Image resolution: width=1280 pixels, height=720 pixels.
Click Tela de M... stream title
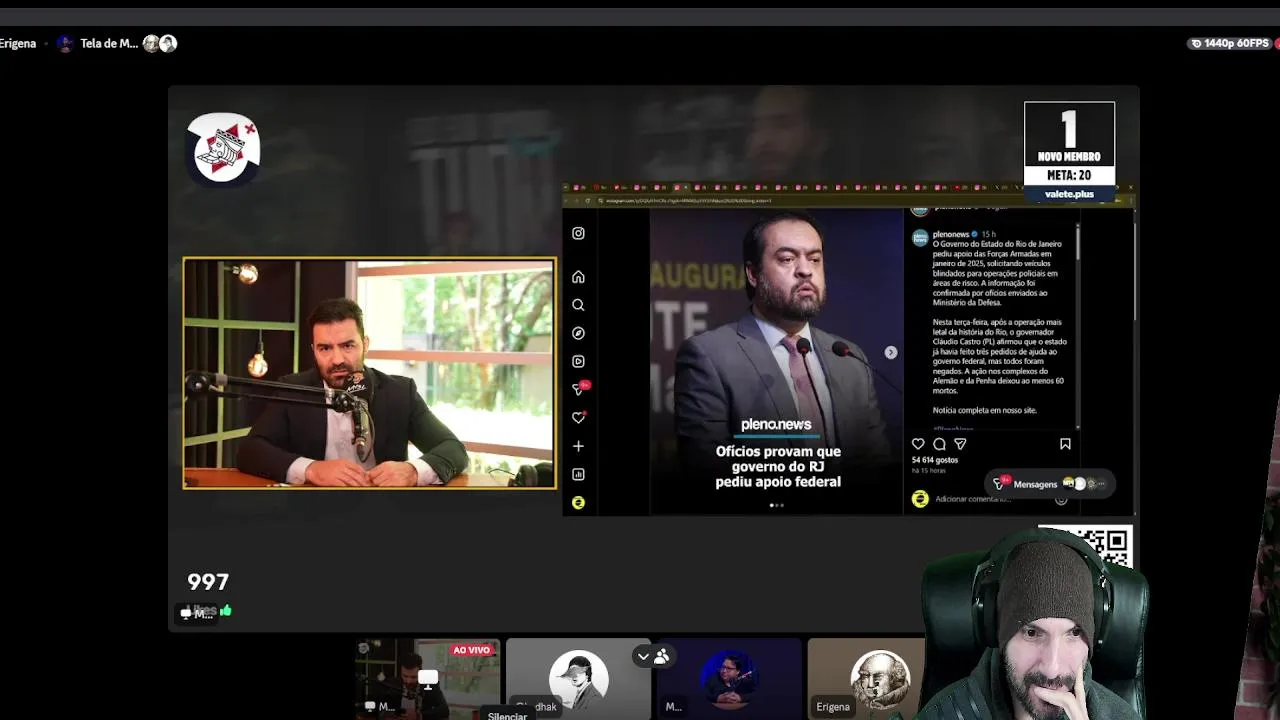pyautogui.click(x=108, y=43)
